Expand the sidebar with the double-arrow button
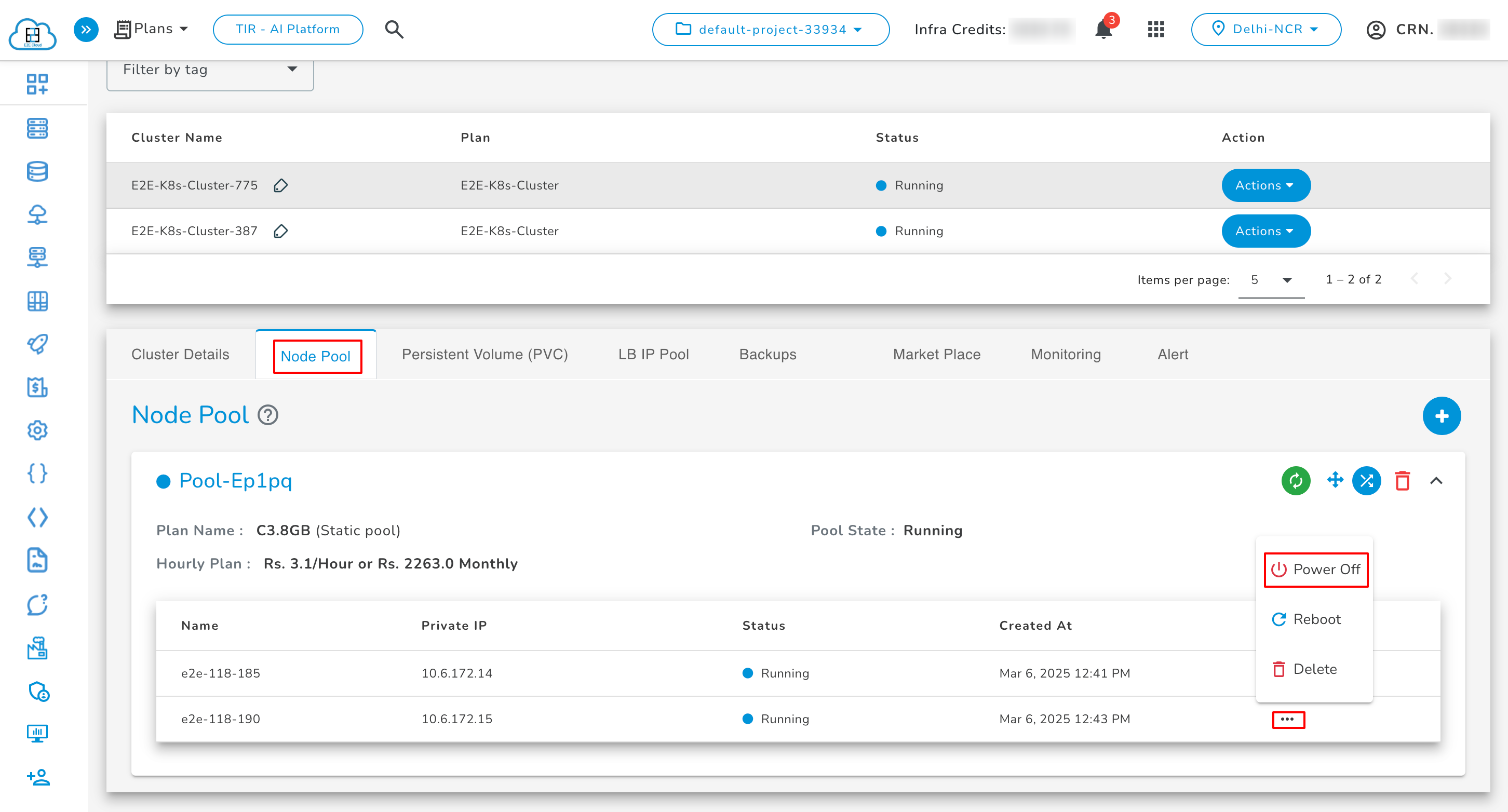The height and width of the screenshot is (812, 1508). 86,29
